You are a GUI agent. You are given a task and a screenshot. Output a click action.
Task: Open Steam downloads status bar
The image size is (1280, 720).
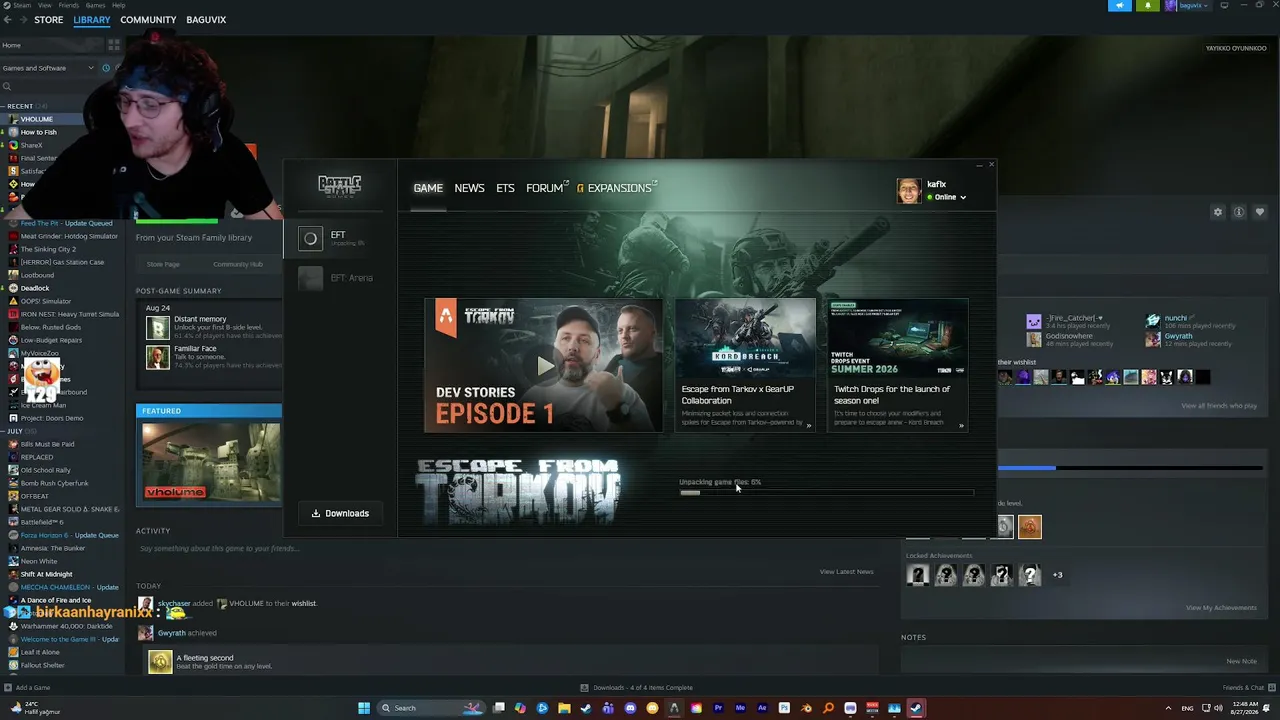tap(637, 688)
